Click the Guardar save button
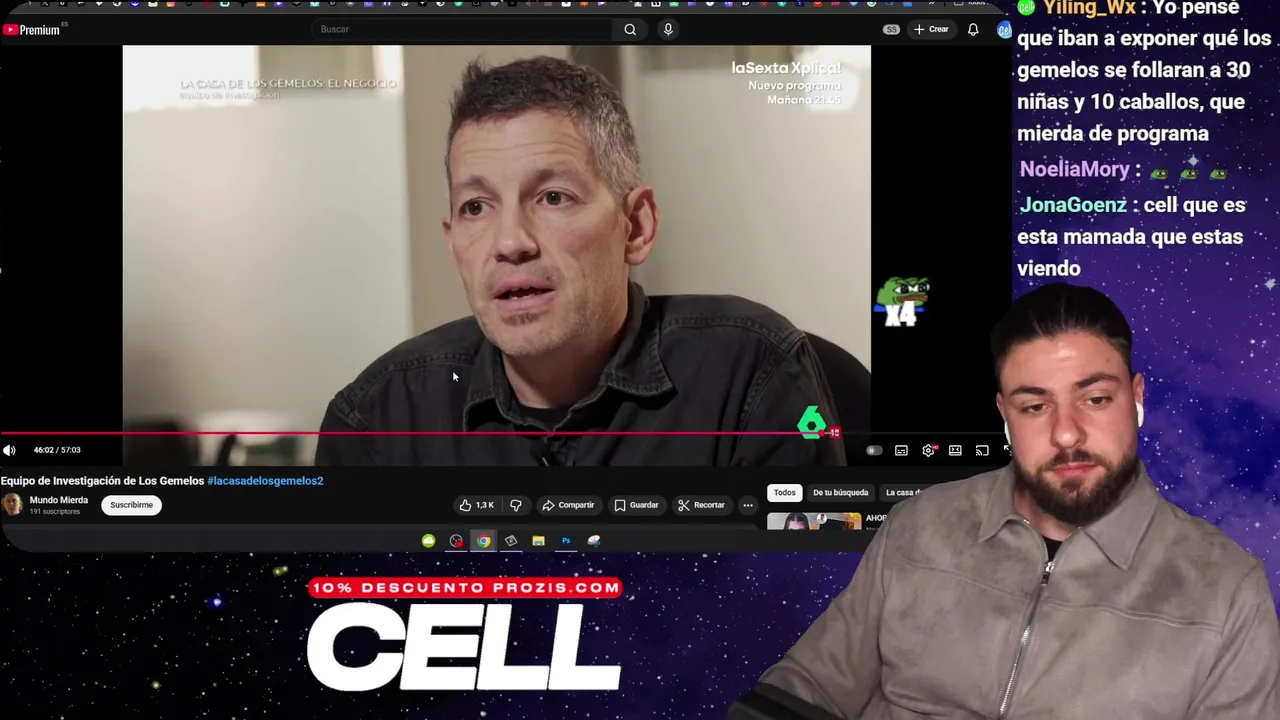Viewport: 1280px width, 720px height. tap(636, 505)
